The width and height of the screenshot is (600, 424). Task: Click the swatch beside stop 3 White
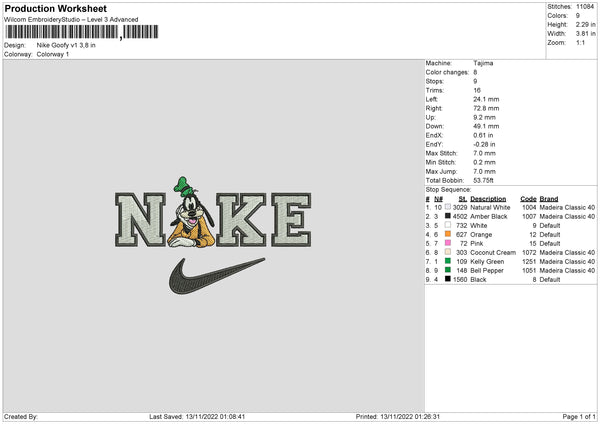coord(448,225)
